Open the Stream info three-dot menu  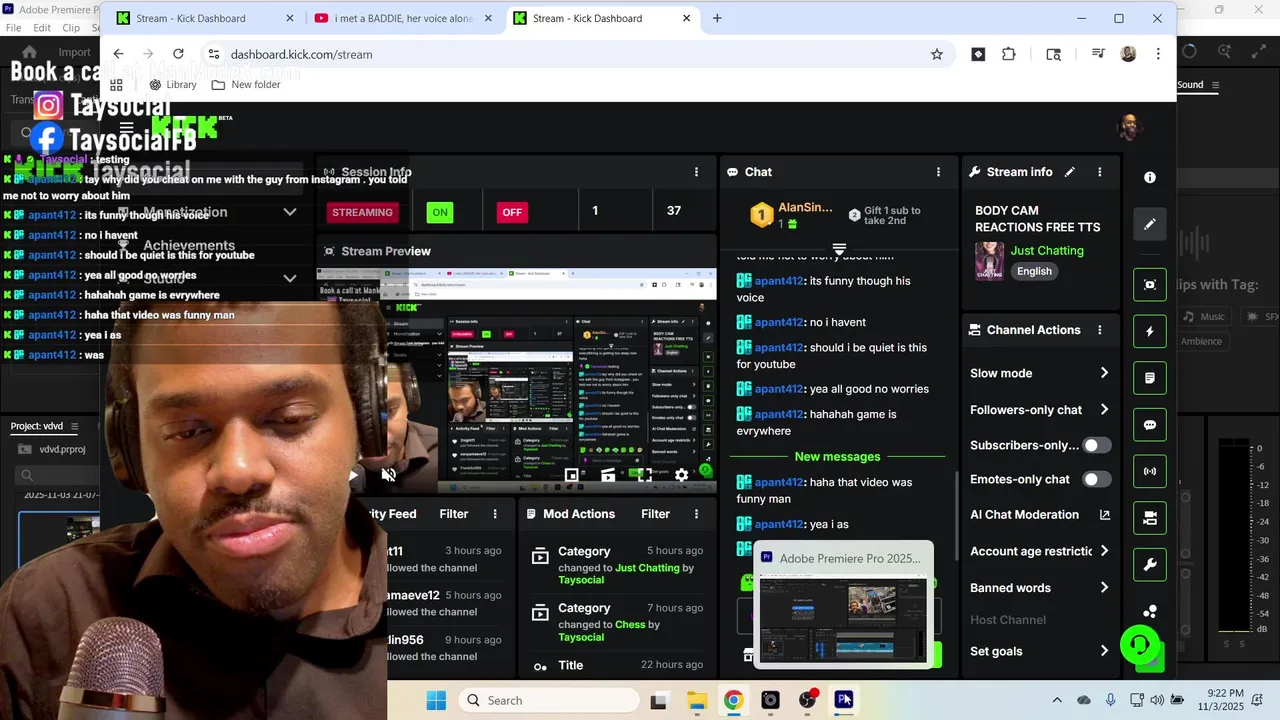pyautogui.click(x=1100, y=172)
